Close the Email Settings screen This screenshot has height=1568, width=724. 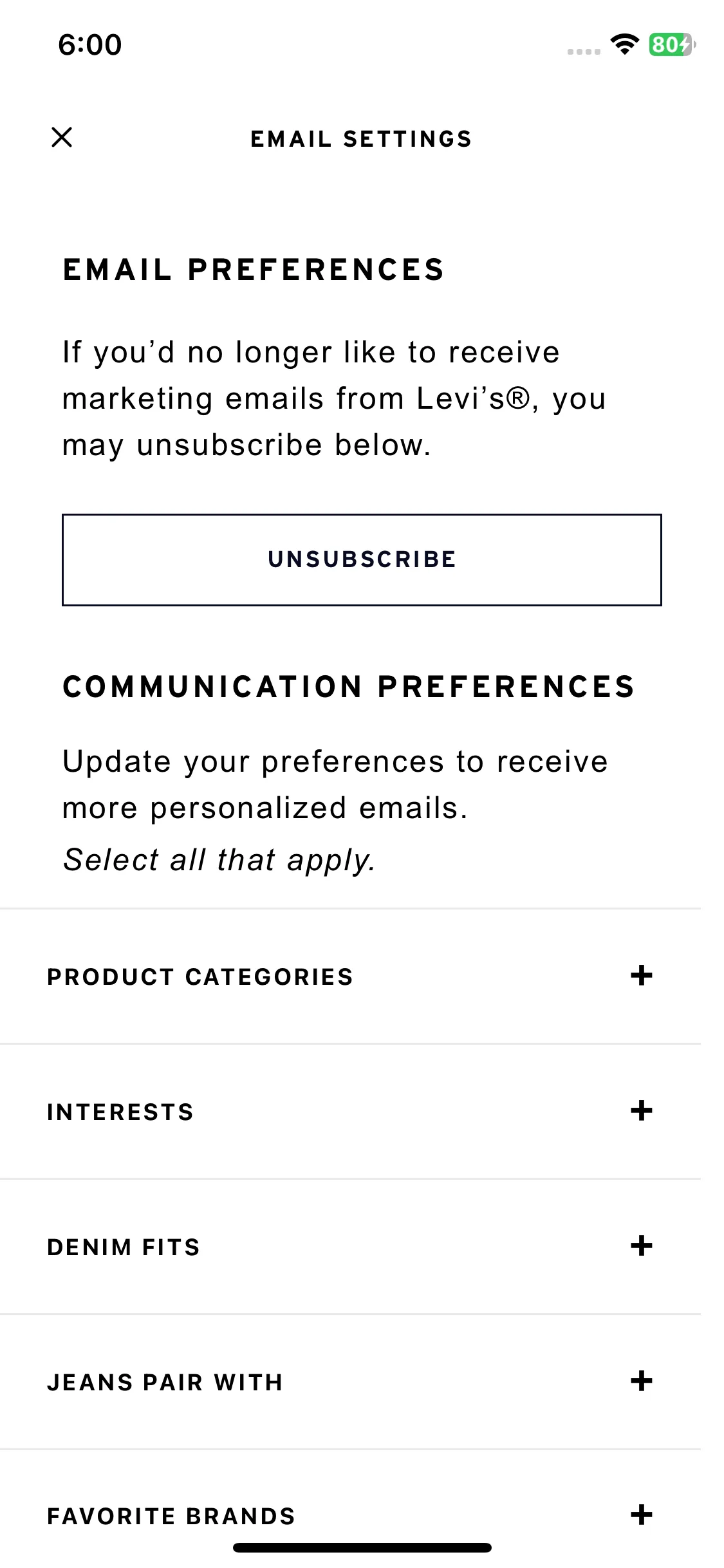(62, 137)
